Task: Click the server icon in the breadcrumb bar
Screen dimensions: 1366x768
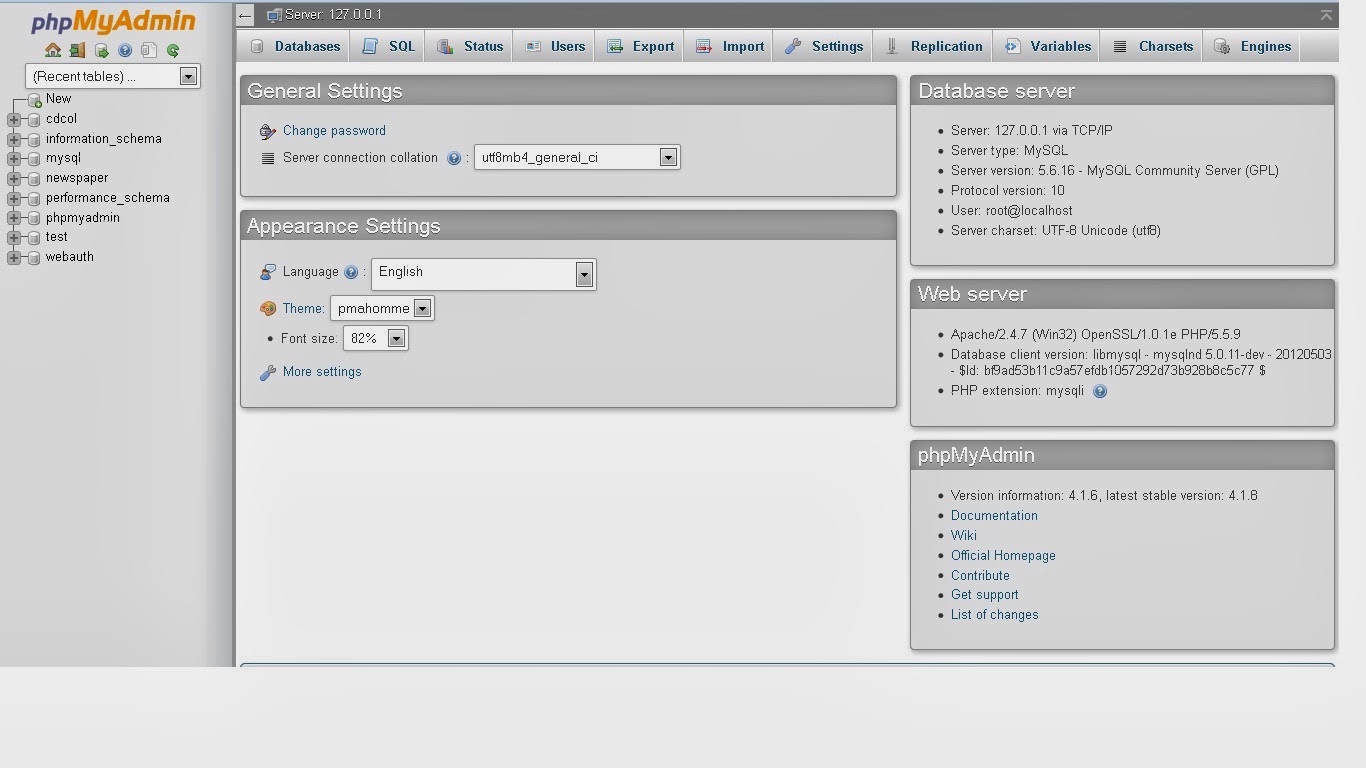Action: (x=274, y=15)
